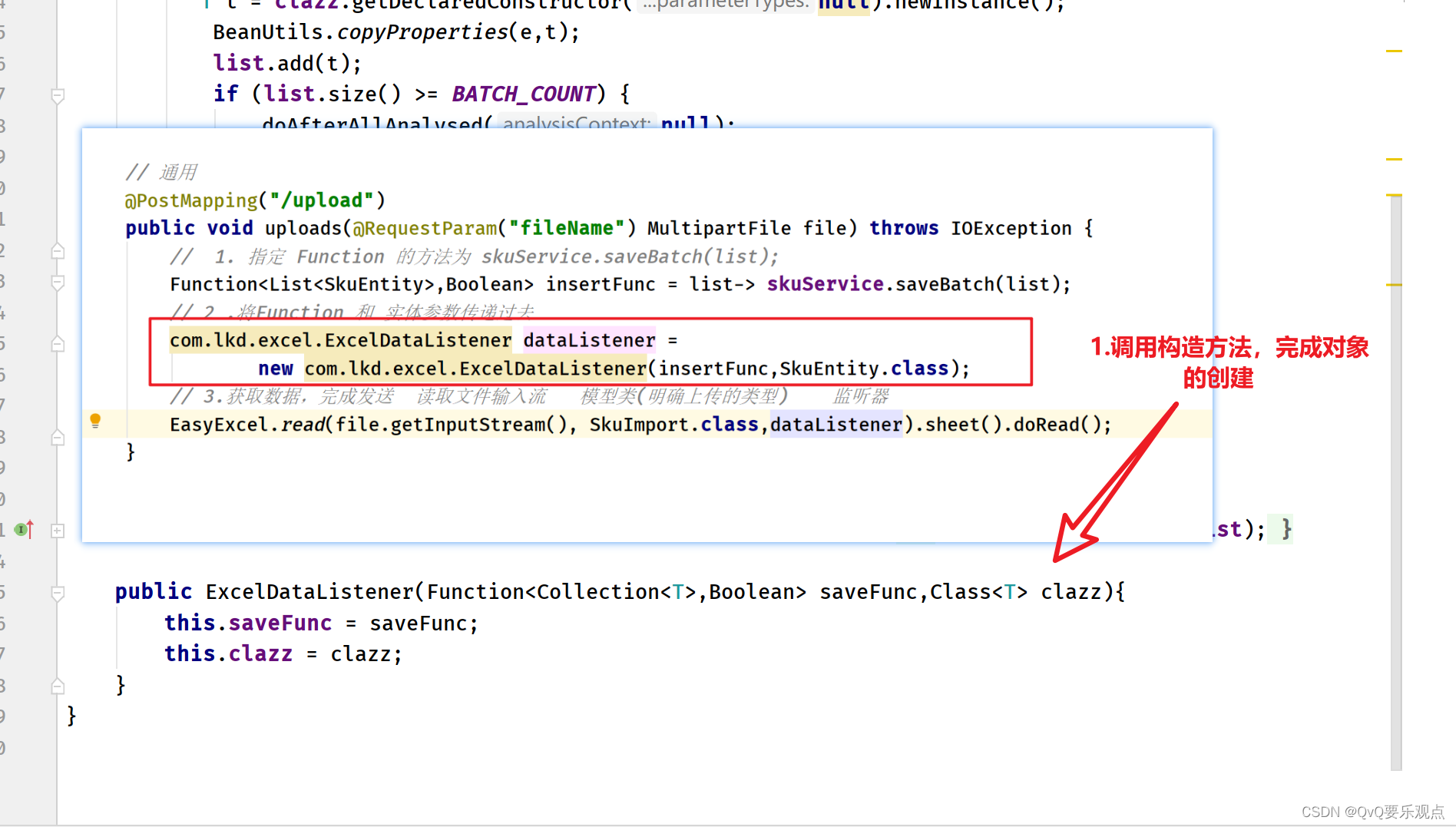Click the editor vertical scrollbar thumb

pyautogui.click(x=1395, y=482)
